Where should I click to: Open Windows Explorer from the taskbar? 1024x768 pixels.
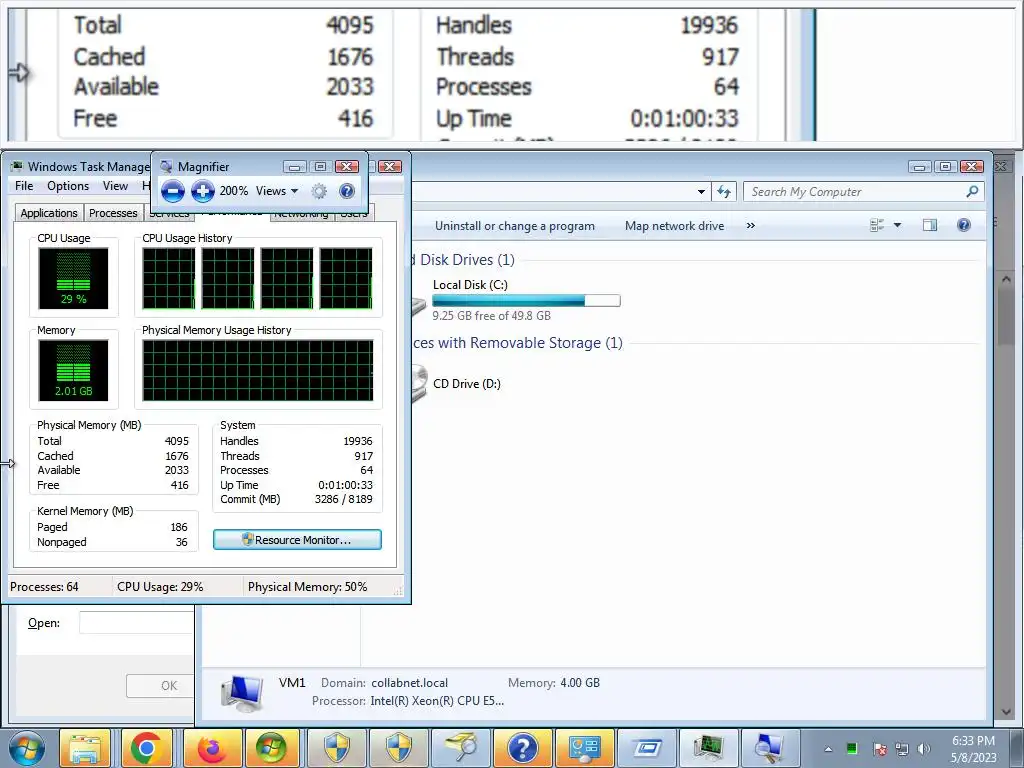point(85,748)
